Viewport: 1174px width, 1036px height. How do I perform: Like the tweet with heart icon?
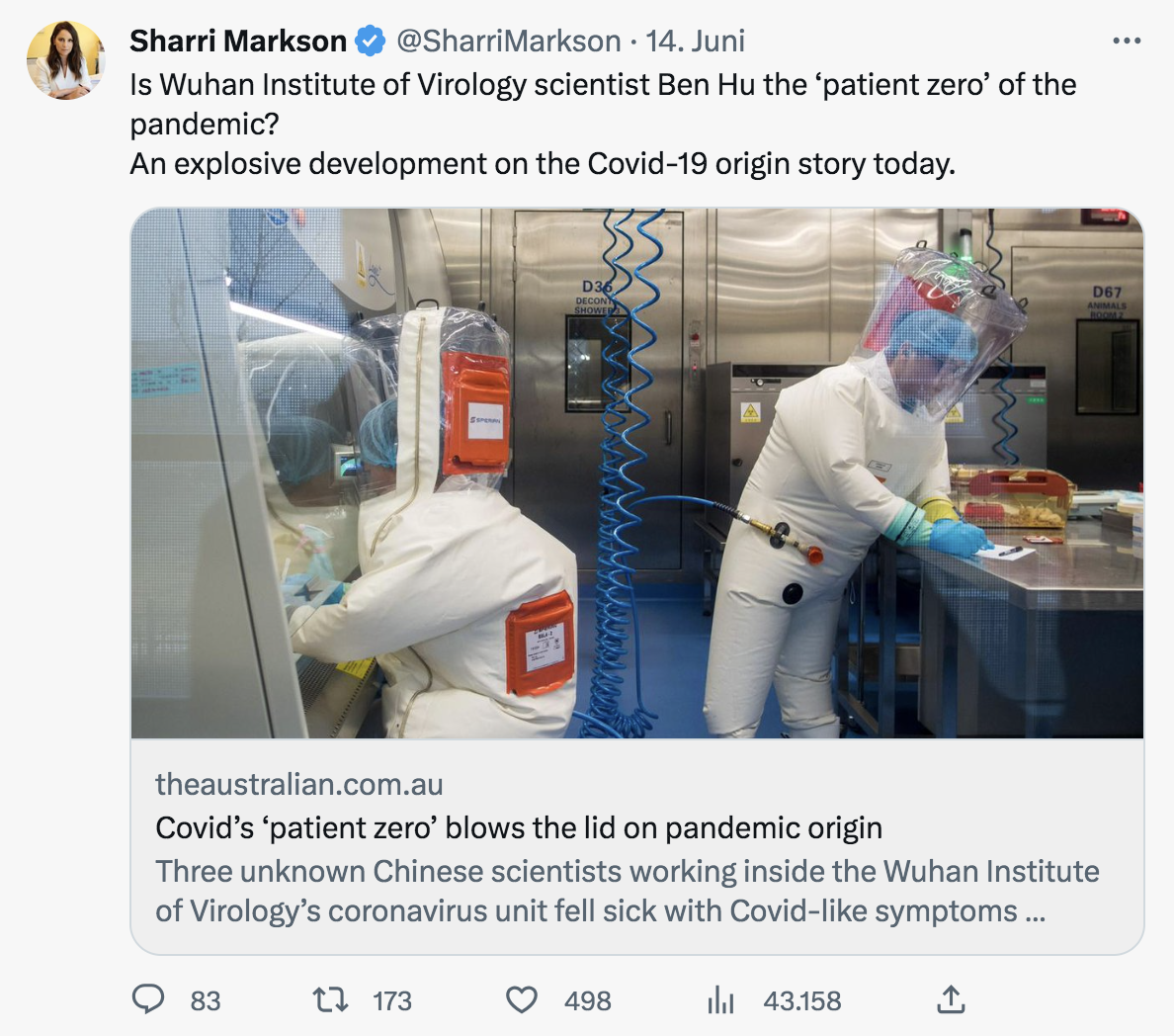522,999
